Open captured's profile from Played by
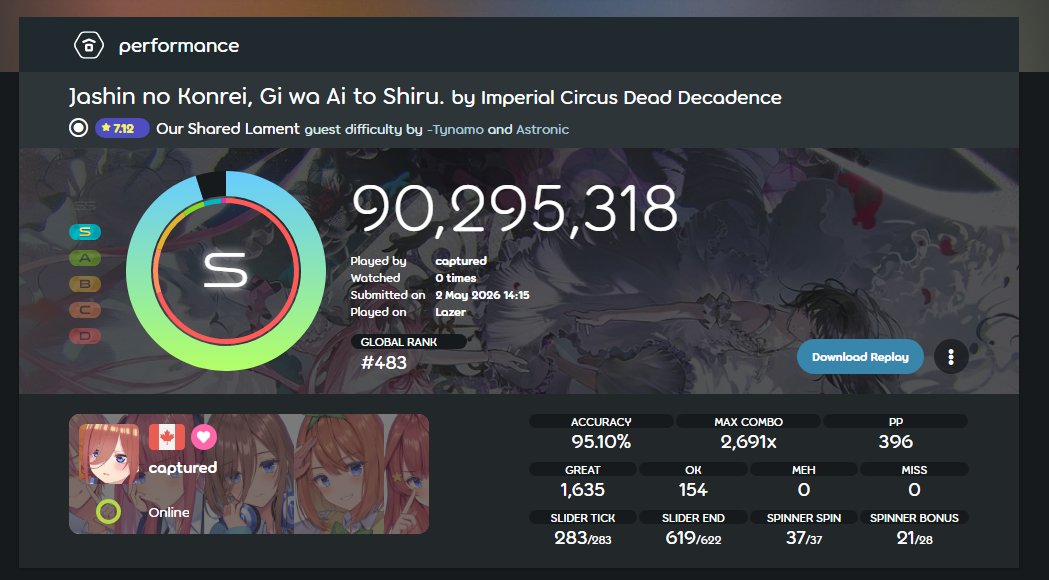Viewport: 1049px width, 580px height. (461, 261)
